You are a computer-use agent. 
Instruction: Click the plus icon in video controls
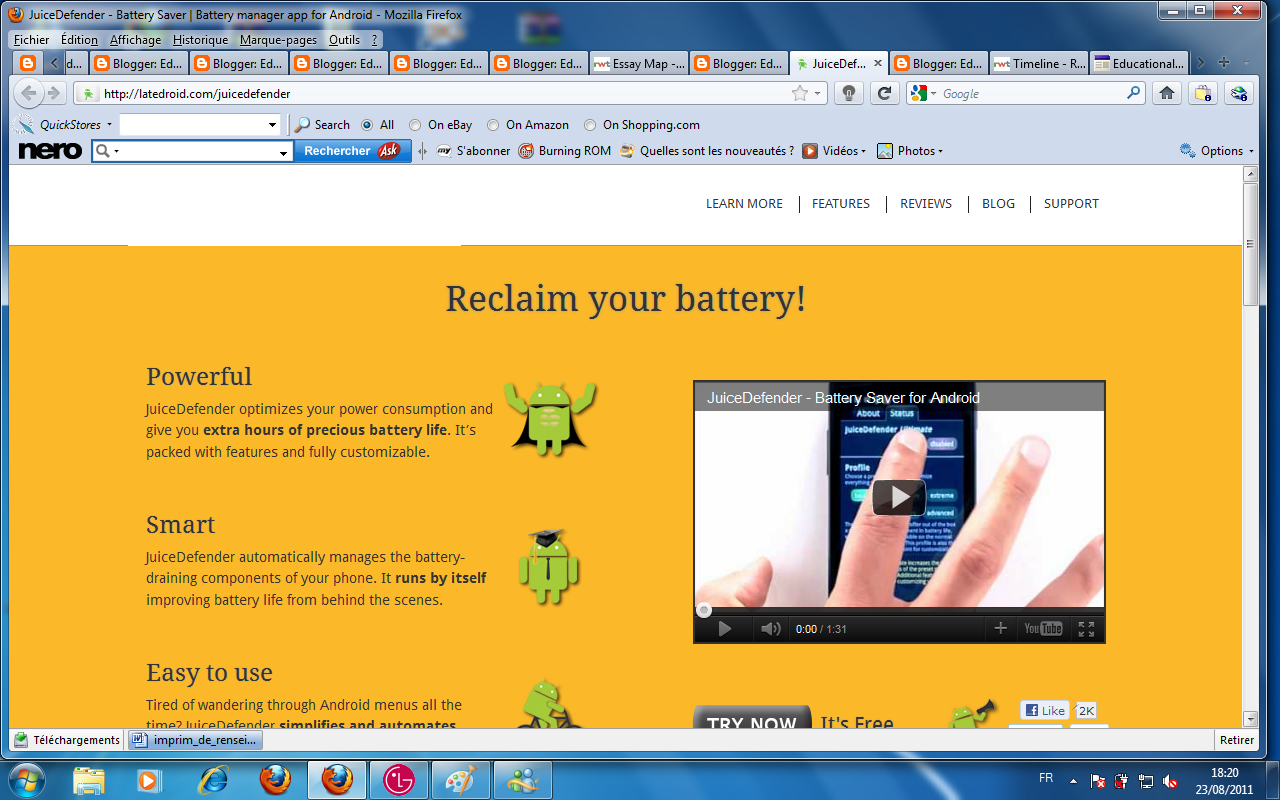1000,628
